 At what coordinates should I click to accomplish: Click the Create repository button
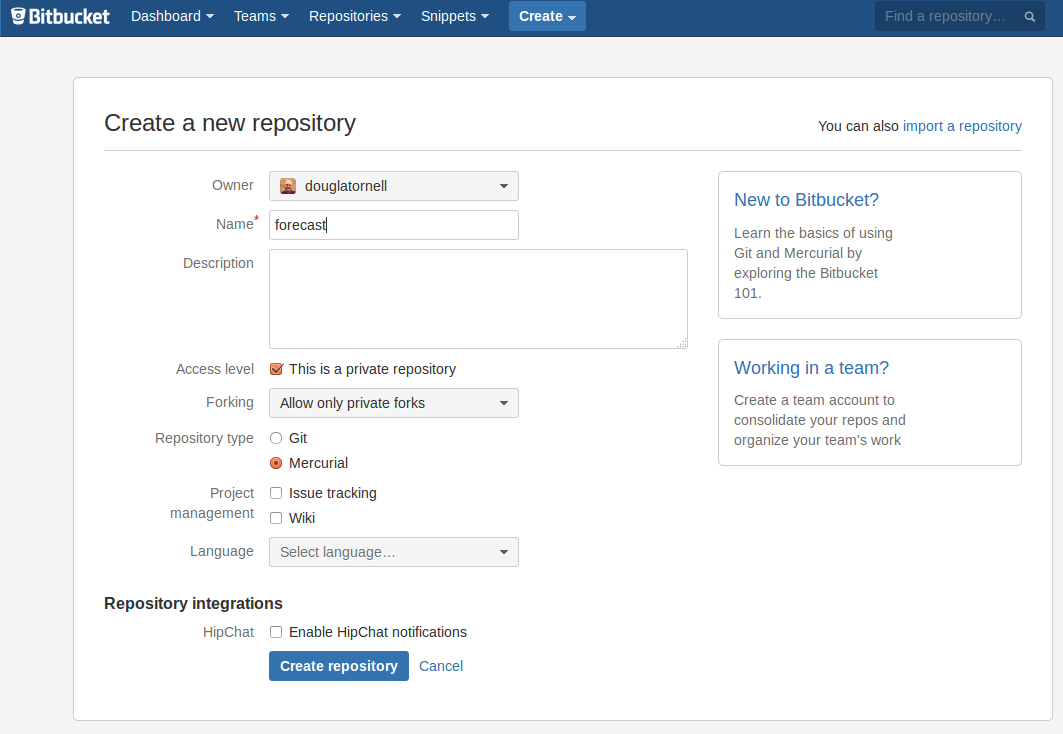pyautogui.click(x=339, y=666)
